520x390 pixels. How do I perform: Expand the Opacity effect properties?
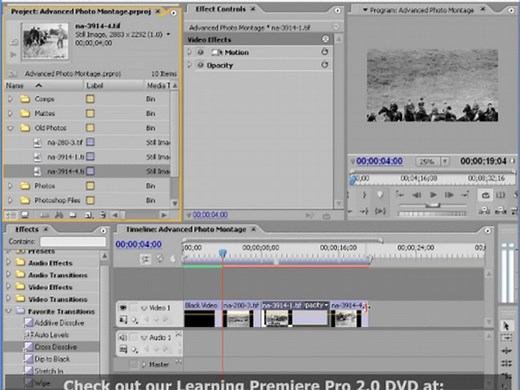coord(190,65)
